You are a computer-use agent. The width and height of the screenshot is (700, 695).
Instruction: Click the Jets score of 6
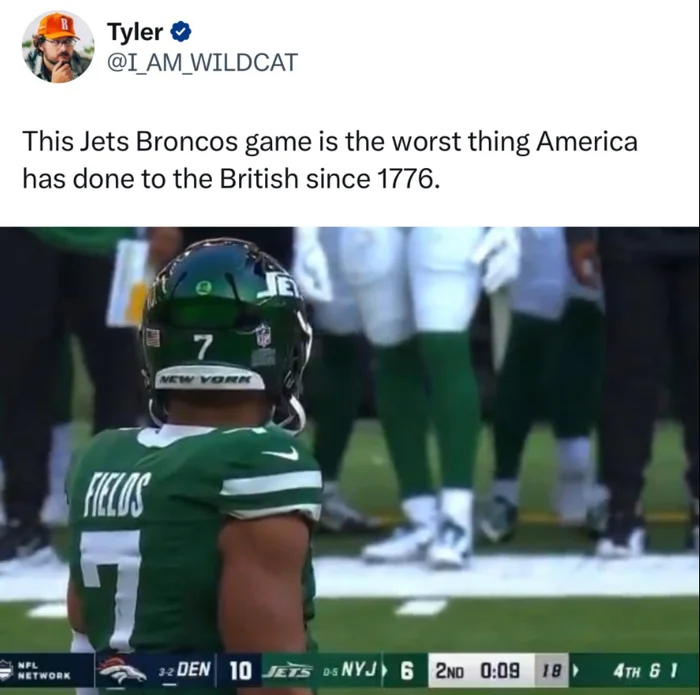pos(407,670)
